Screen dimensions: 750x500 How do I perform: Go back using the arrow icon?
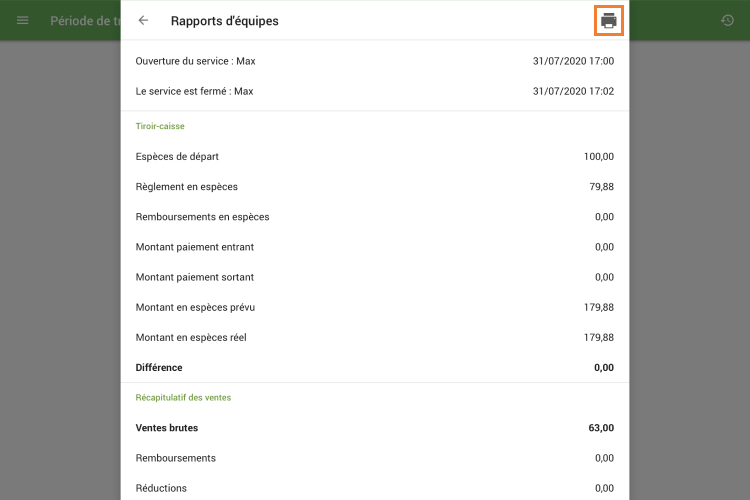click(144, 20)
